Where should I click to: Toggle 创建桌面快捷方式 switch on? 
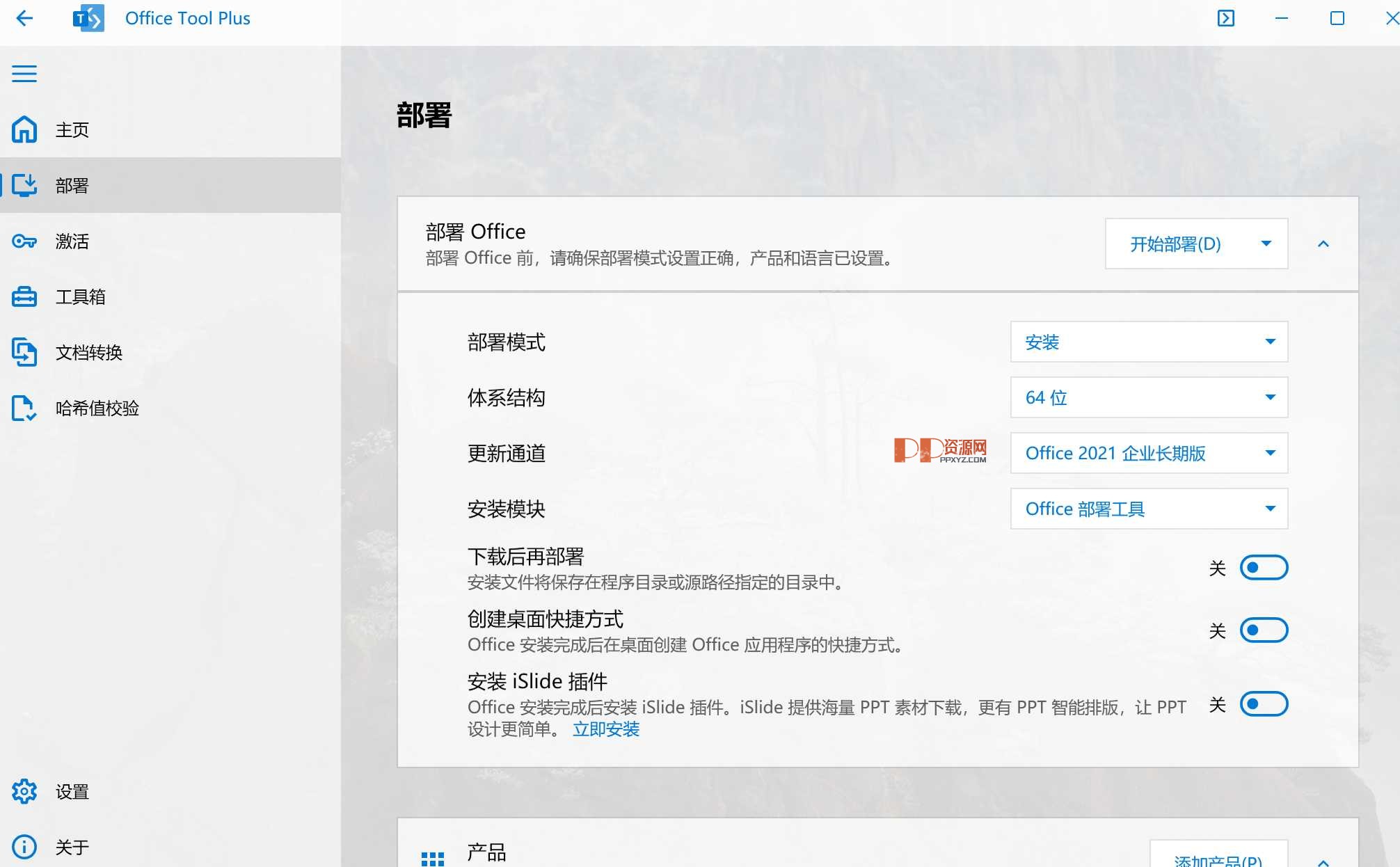pos(1263,629)
